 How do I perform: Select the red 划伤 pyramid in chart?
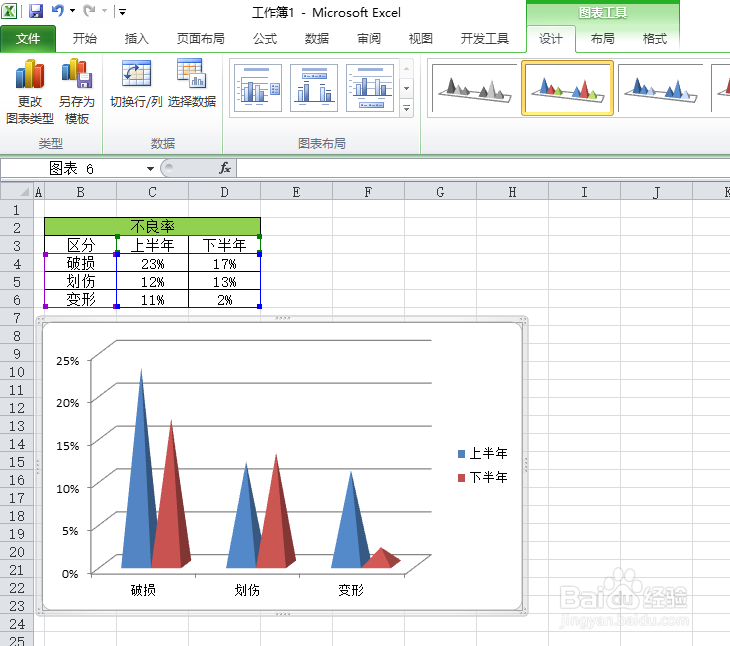pos(277,521)
